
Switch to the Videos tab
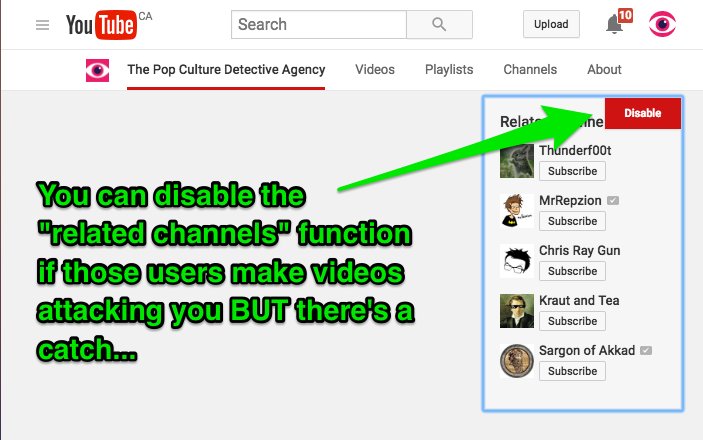(375, 70)
